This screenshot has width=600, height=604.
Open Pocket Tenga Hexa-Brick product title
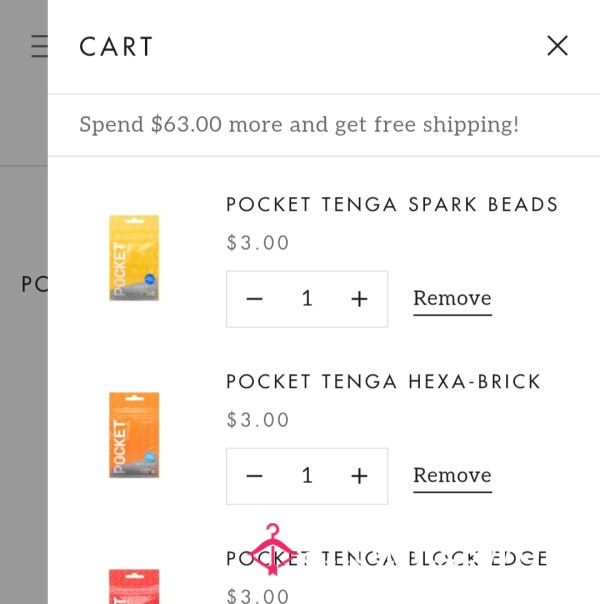[384, 382]
